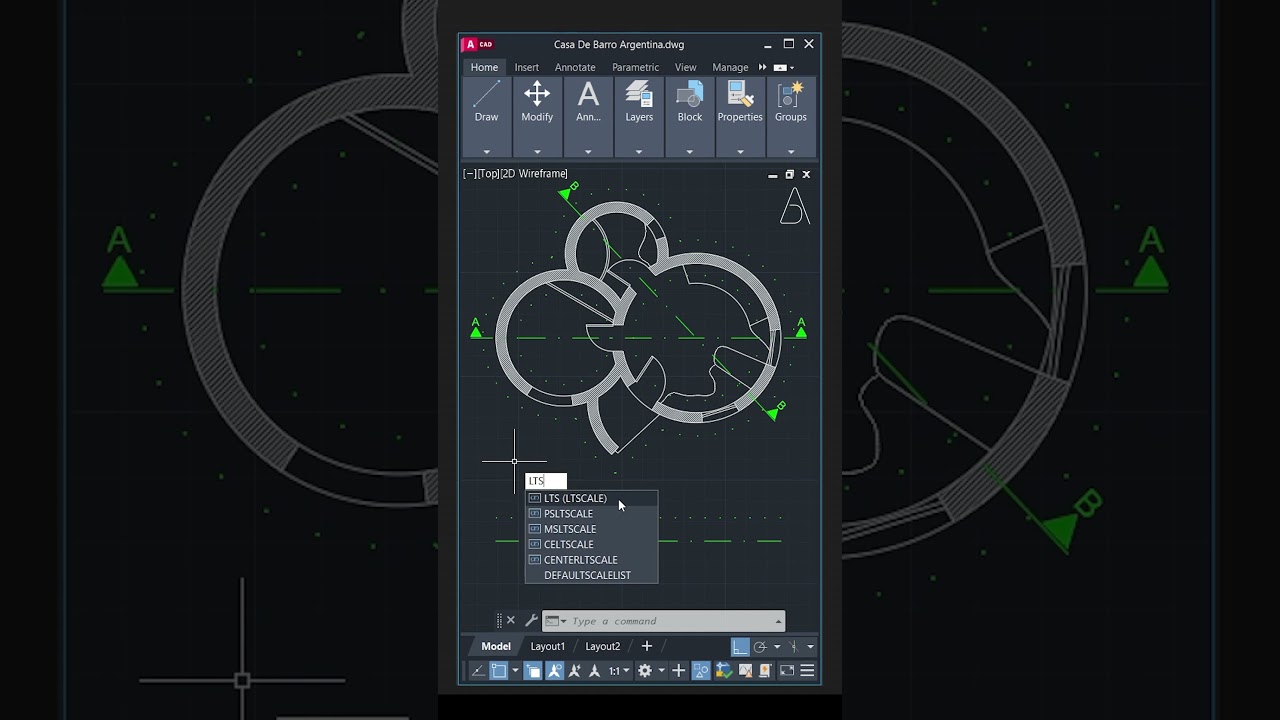Click the hardware acceleration curve icon
This screenshot has height=720, width=1280.
[x=745, y=670]
